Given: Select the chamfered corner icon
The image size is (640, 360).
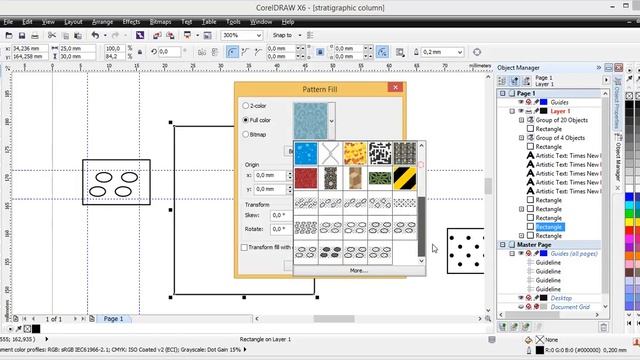Looking at the screenshot, I should click(x=258, y=52).
